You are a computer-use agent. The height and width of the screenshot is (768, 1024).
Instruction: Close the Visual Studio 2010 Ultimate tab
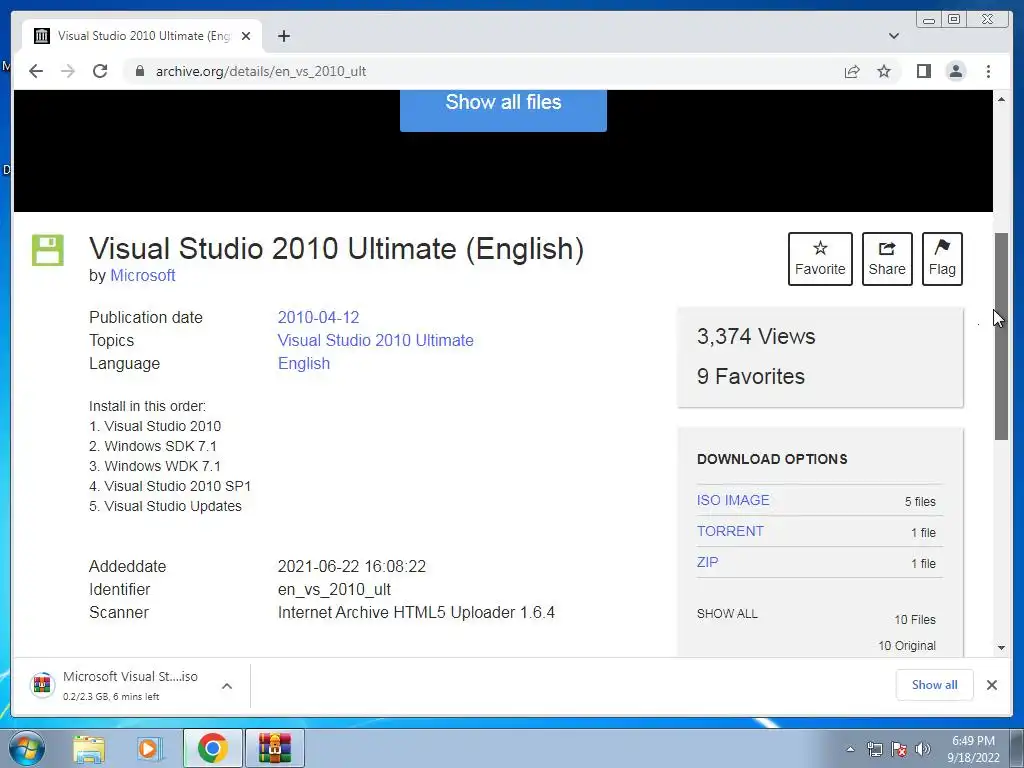246,36
